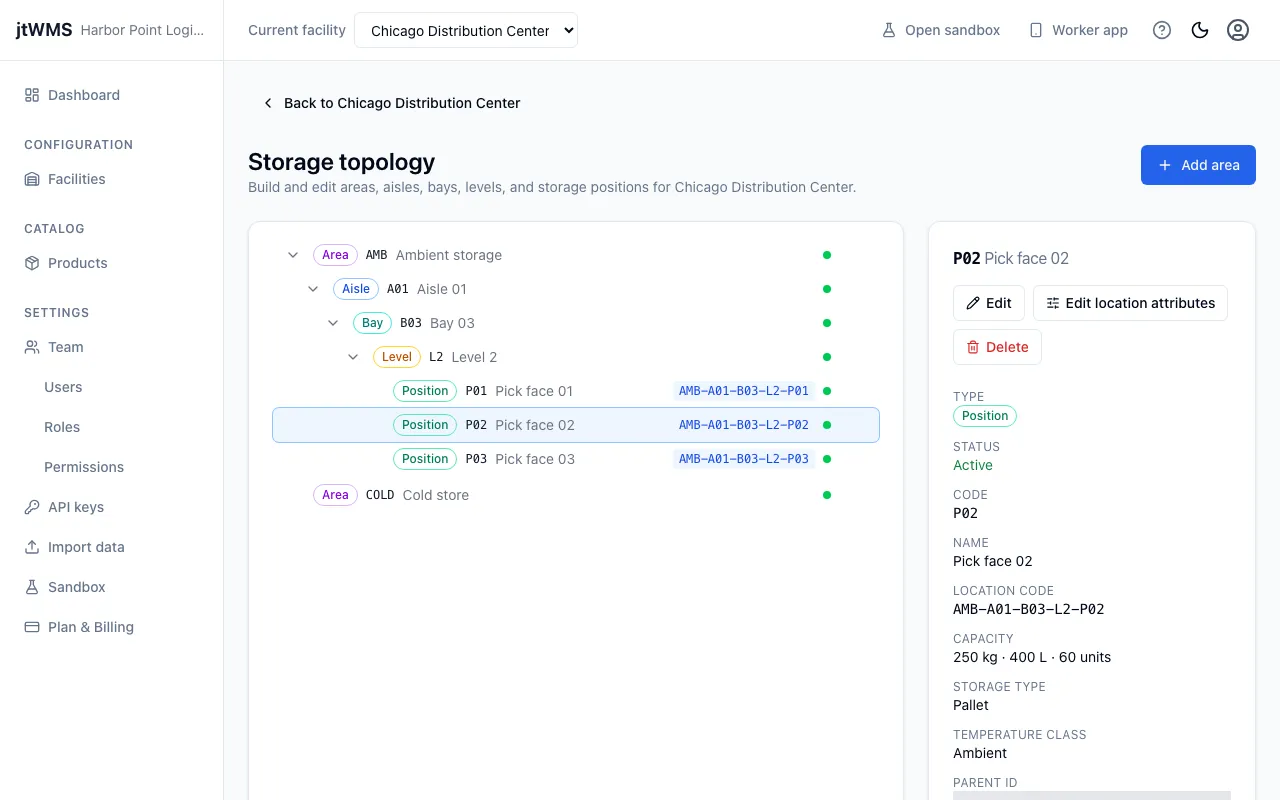Select the P03 Pick face 03 row
Viewport: 1280px width, 800px height.
click(576, 459)
